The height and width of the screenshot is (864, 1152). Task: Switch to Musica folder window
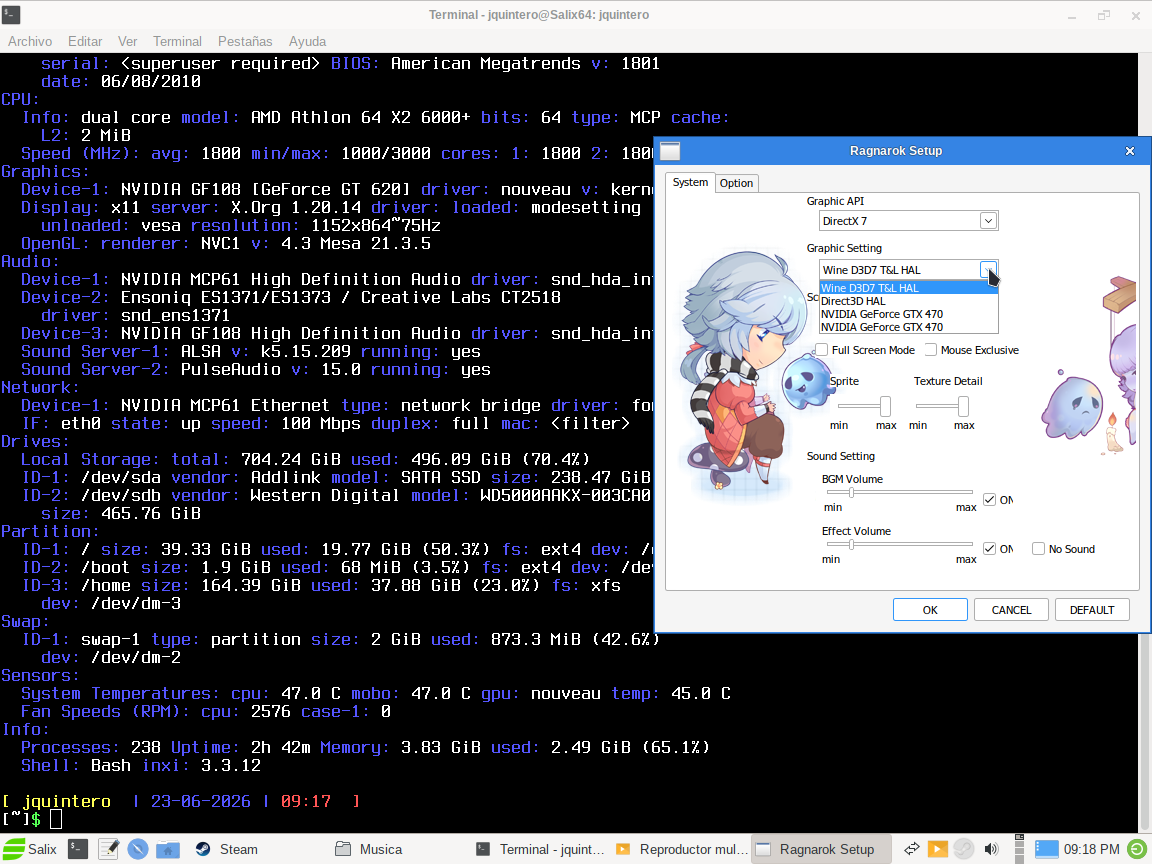pyautogui.click(x=369, y=849)
